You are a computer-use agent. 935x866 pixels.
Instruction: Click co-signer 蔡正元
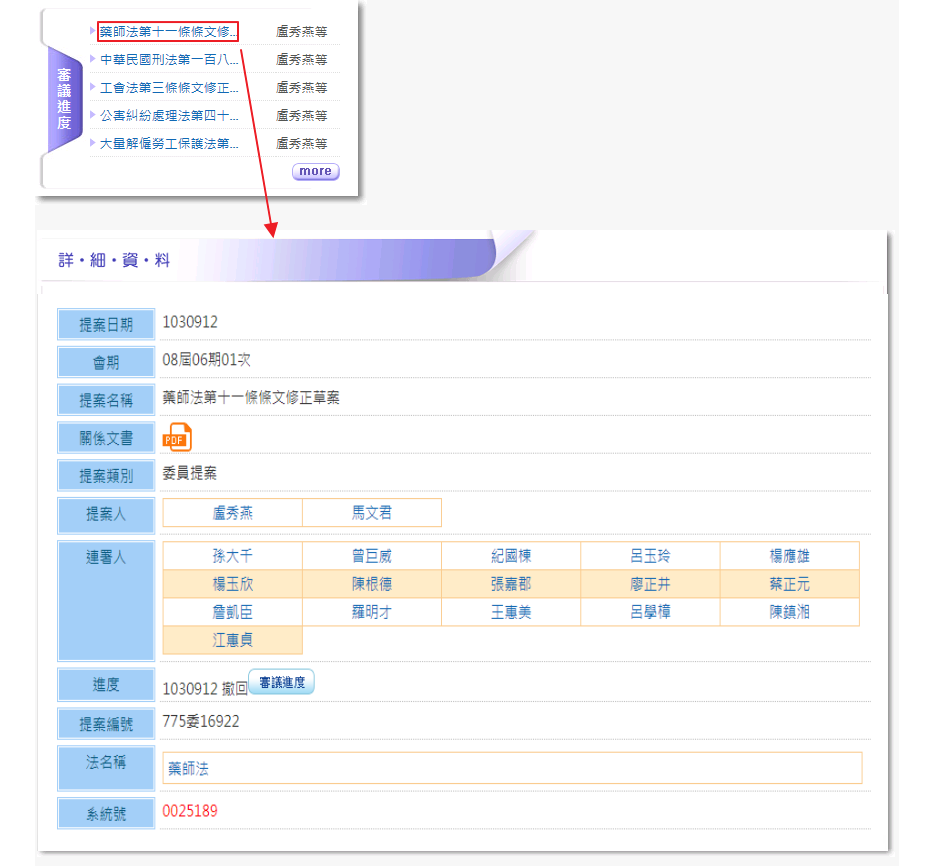789,584
